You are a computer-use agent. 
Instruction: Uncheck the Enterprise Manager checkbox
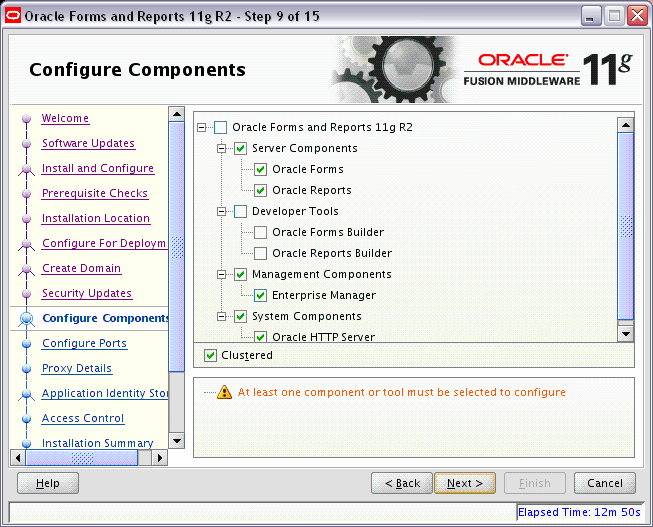260,295
